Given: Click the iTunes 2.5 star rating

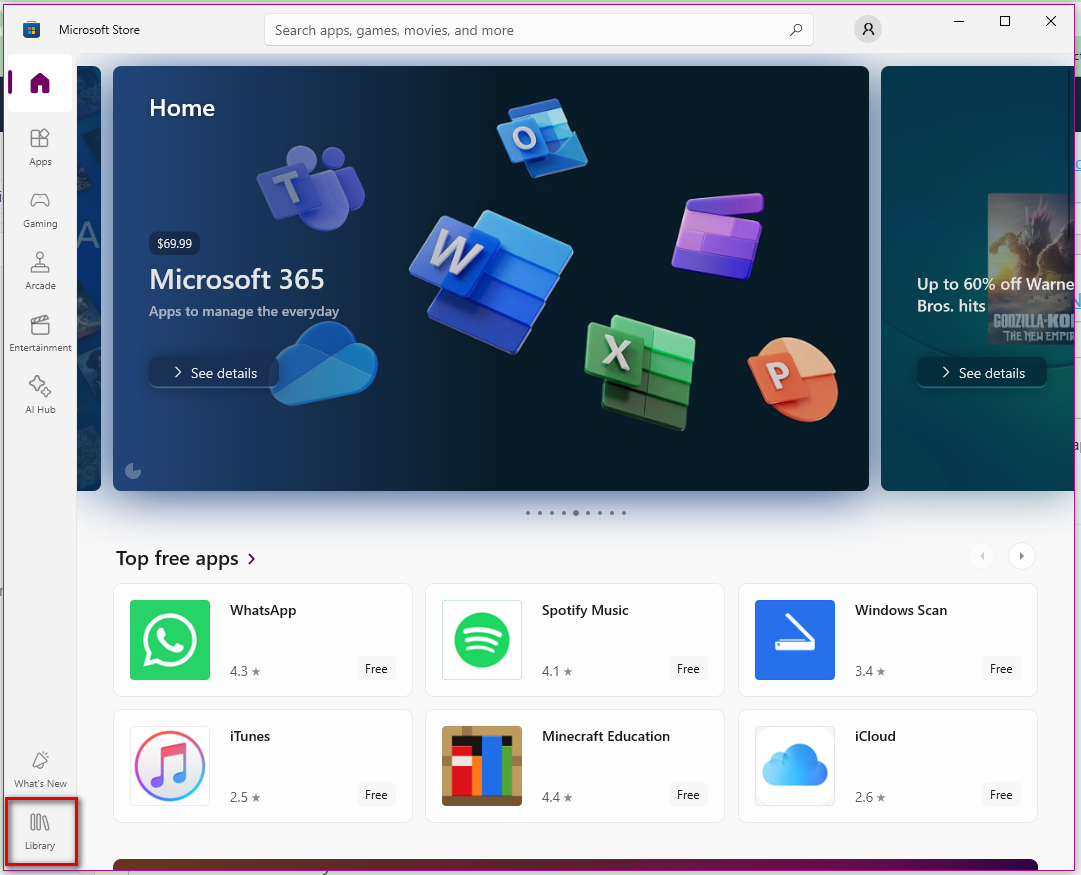Looking at the screenshot, I should tap(245, 797).
